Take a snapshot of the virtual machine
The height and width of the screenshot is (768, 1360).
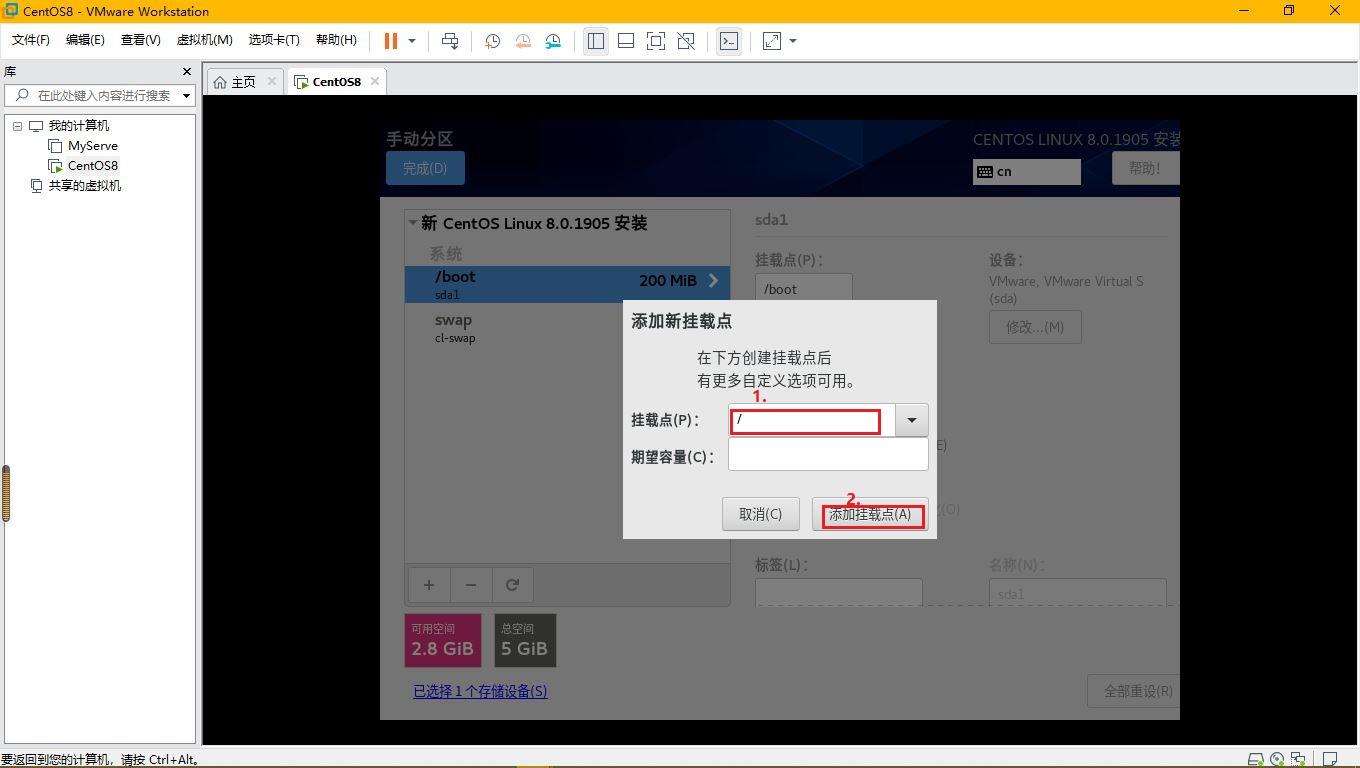click(493, 41)
